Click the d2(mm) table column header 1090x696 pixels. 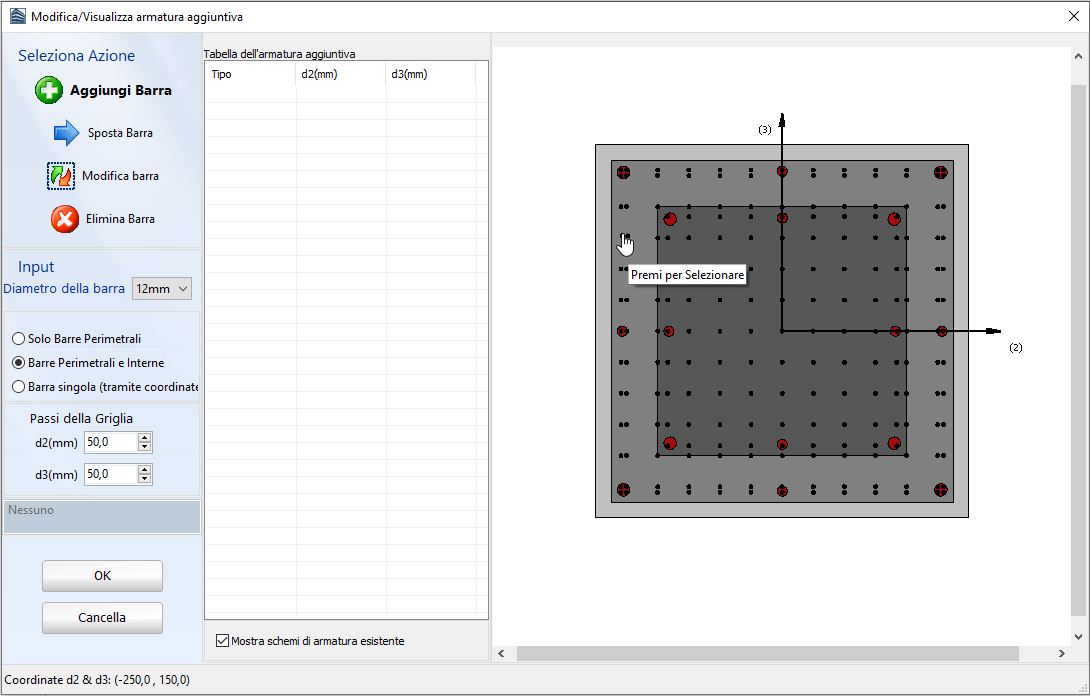tap(340, 74)
